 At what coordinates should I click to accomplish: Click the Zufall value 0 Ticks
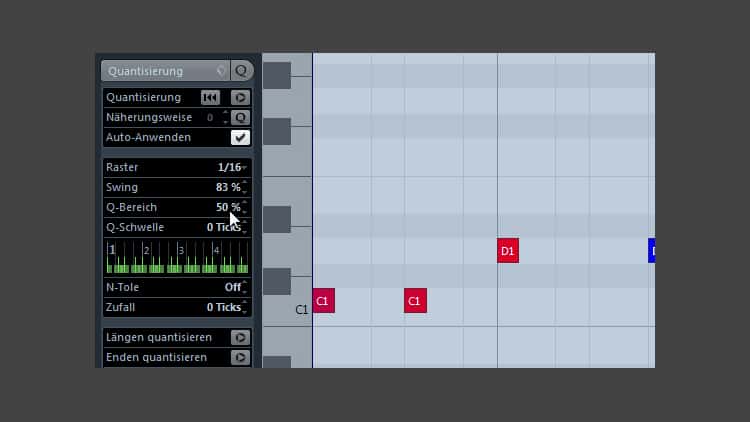[223, 308]
